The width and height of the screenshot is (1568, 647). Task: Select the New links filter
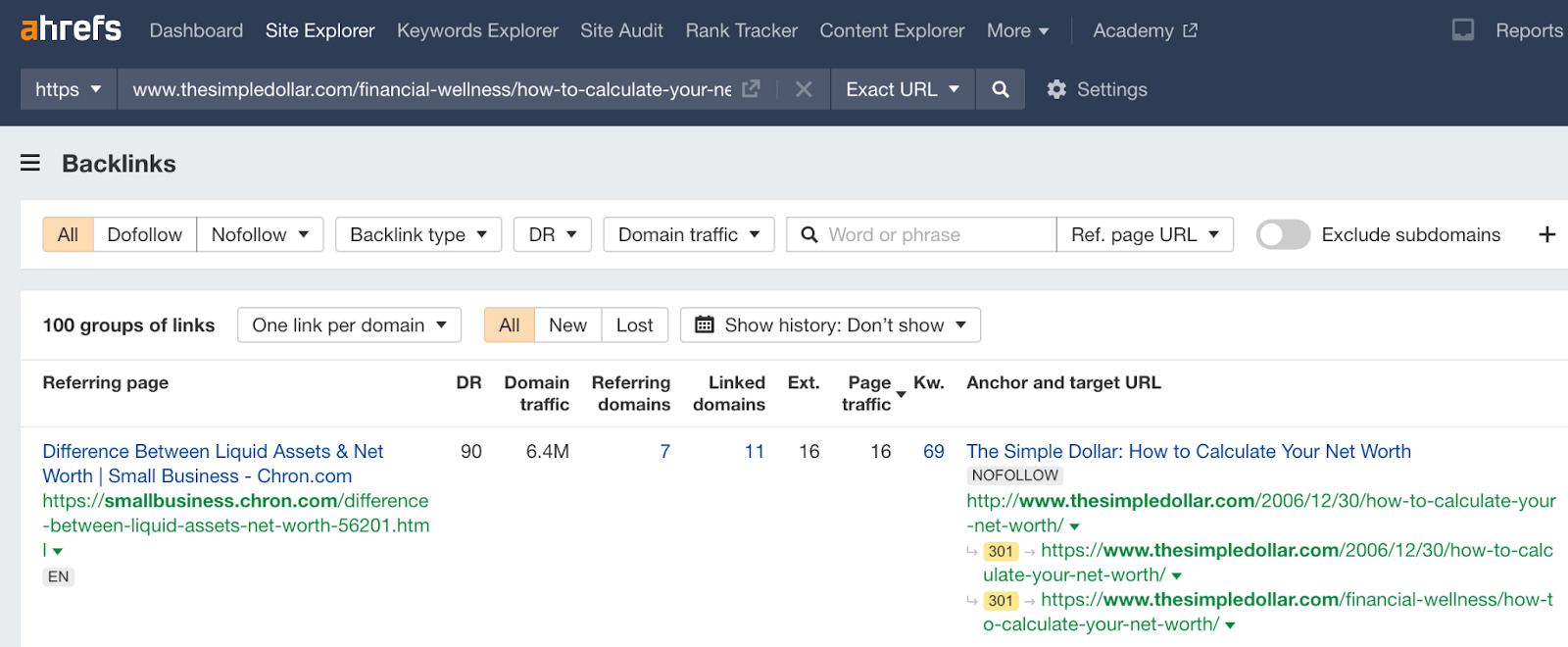point(567,324)
